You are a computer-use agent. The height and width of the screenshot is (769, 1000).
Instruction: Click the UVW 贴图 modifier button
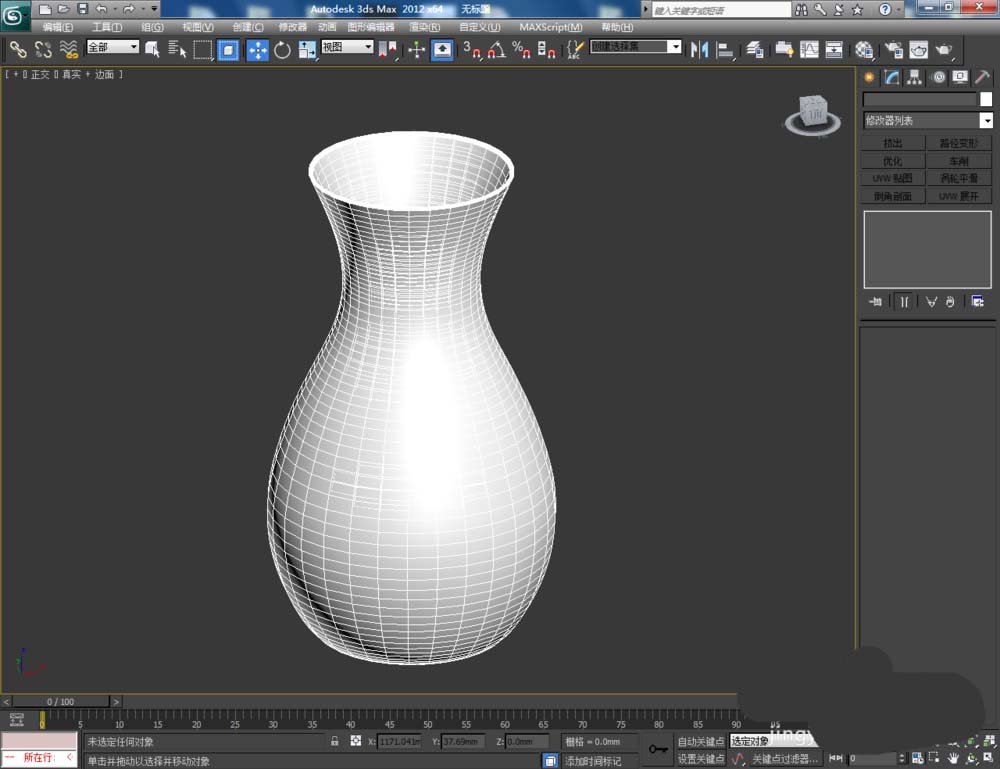(893, 179)
